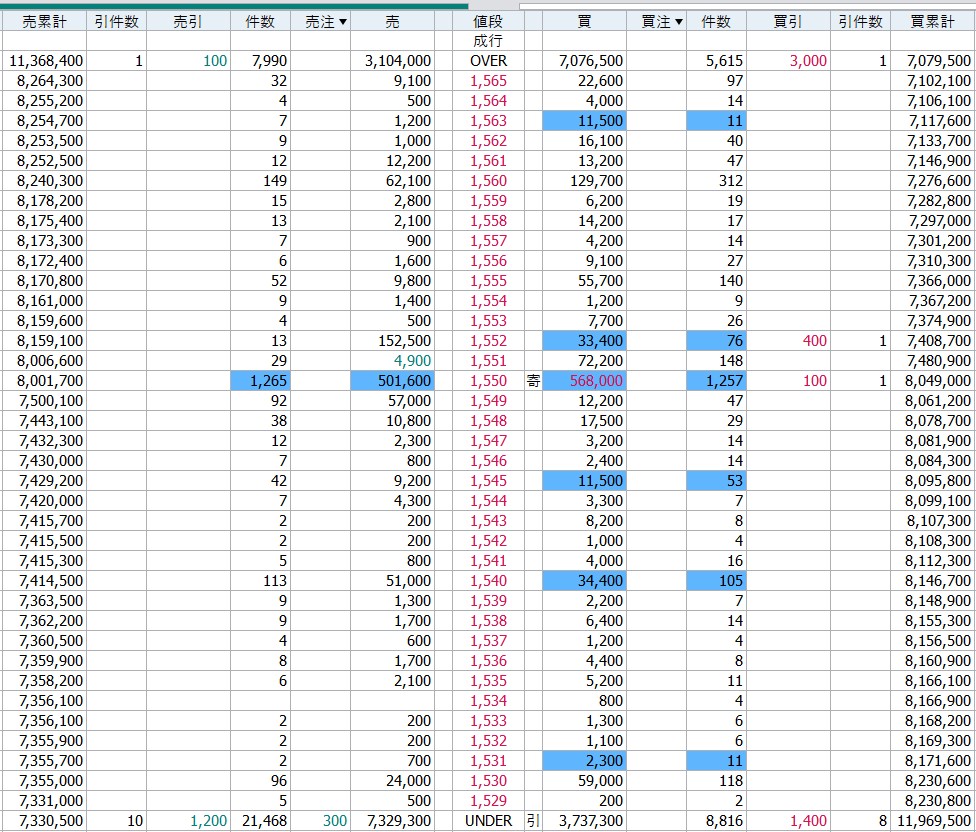The width and height of the screenshot is (976, 832).
Task: Select cumulative sell 7,500,100
Action: point(50,401)
